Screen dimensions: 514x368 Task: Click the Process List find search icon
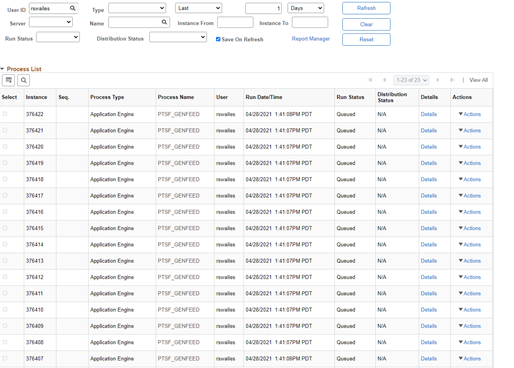point(23,80)
